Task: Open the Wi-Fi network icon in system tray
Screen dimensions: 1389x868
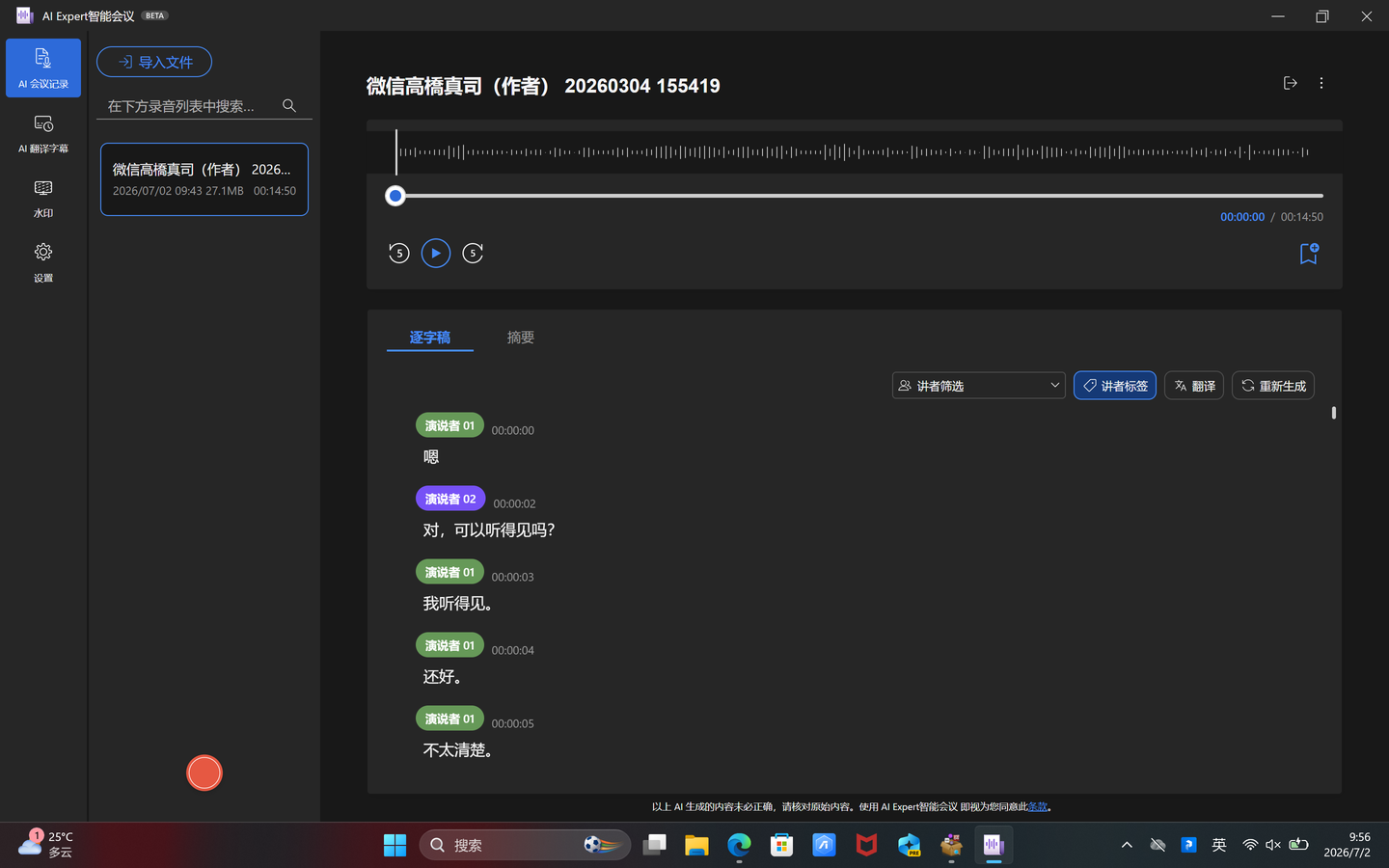Action: [x=1250, y=845]
